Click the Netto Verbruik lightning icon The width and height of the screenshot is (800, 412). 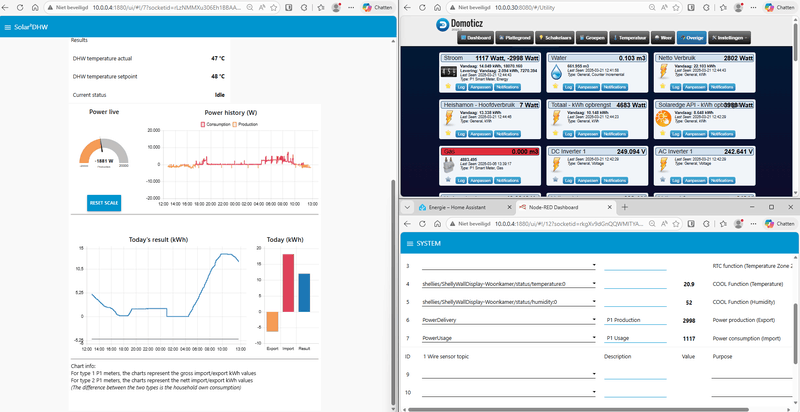[663, 72]
